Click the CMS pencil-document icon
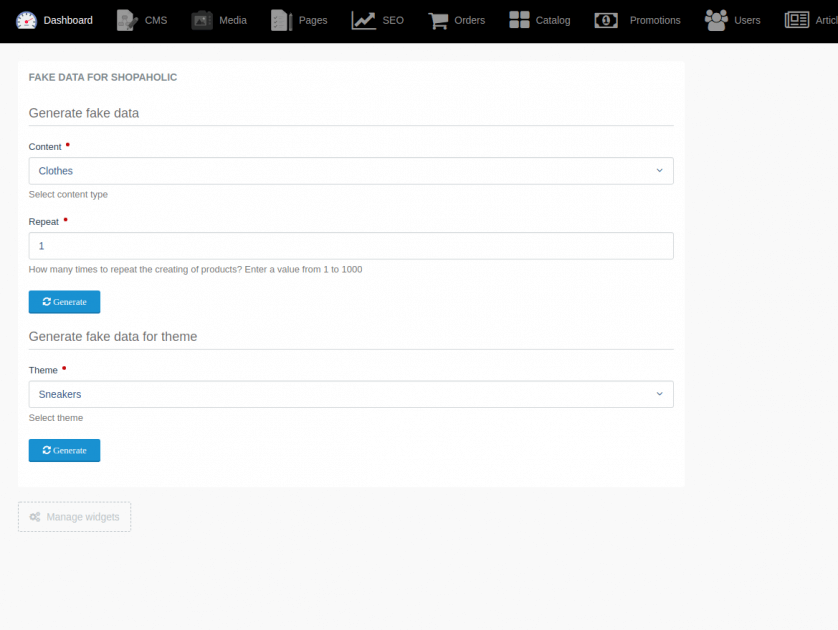 coord(127,20)
